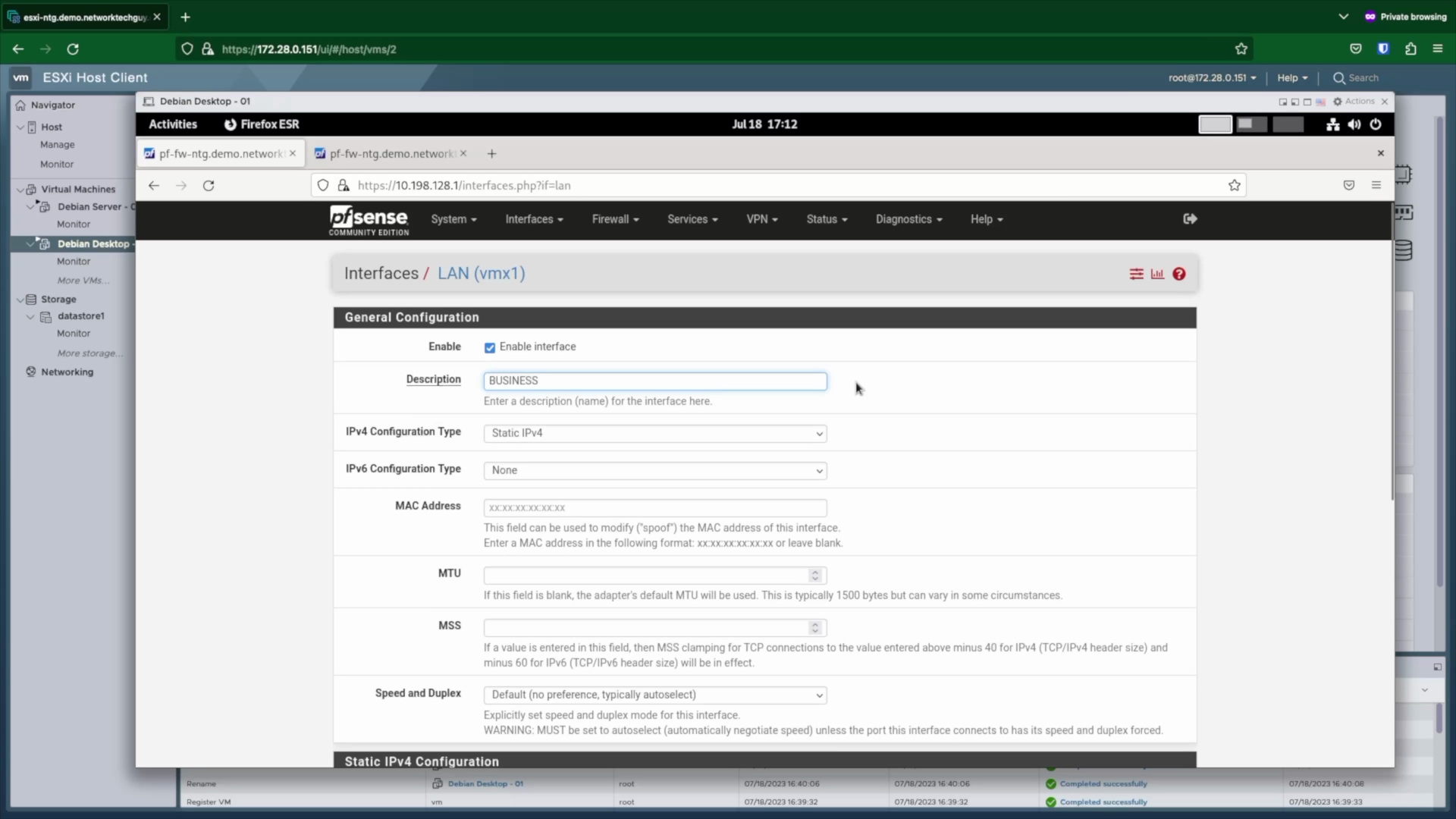Open the pfSense related settings sliders icon
The image size is (1456, 819).
pos(1136,274)
